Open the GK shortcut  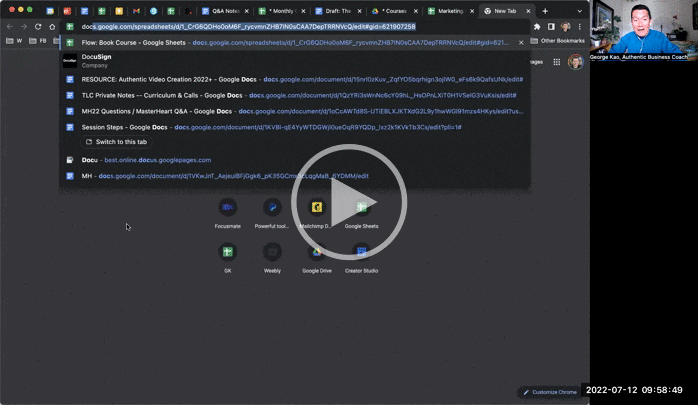coord(227,258)
